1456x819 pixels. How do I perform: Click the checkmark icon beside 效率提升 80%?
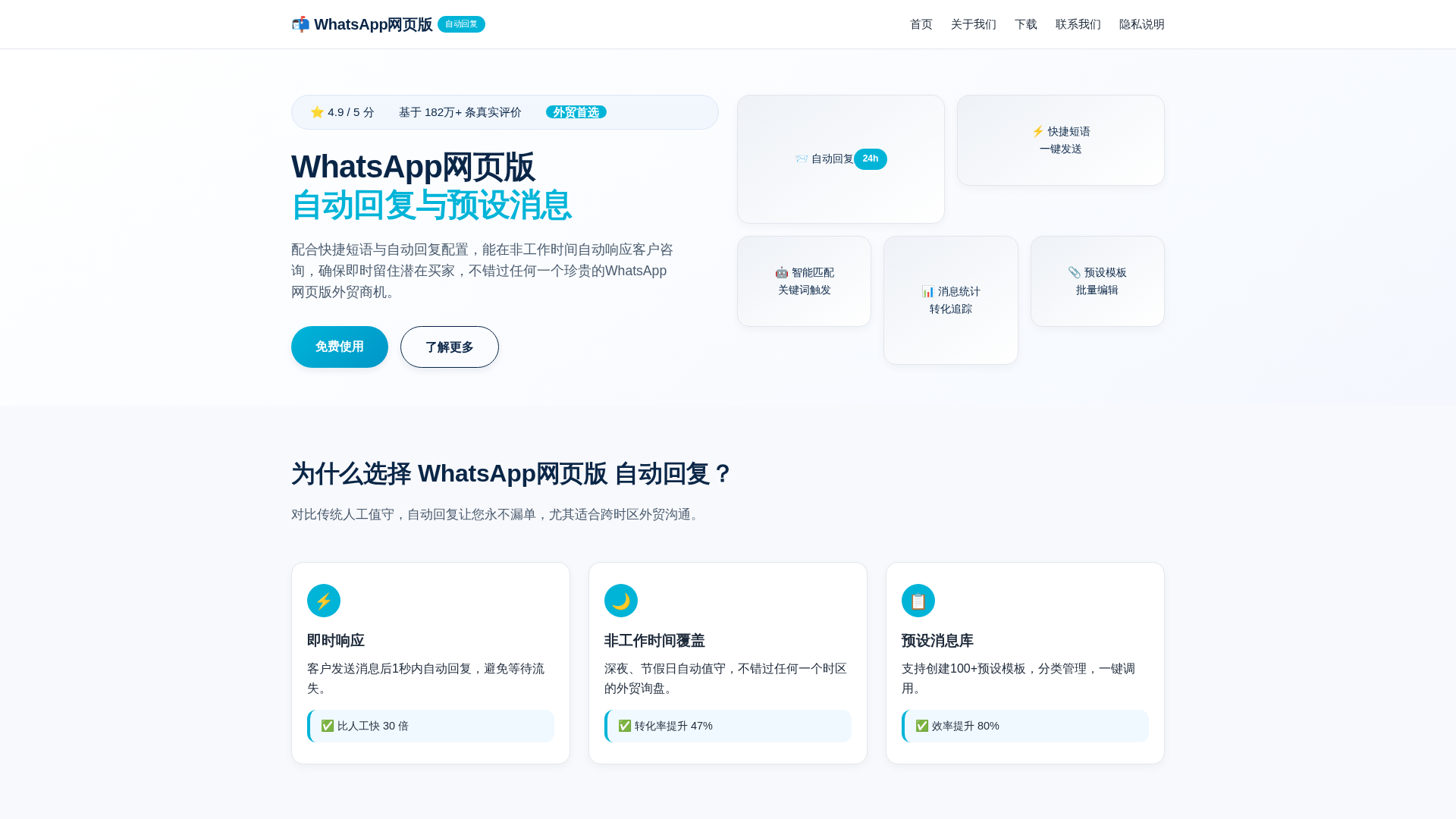point(922,726)
